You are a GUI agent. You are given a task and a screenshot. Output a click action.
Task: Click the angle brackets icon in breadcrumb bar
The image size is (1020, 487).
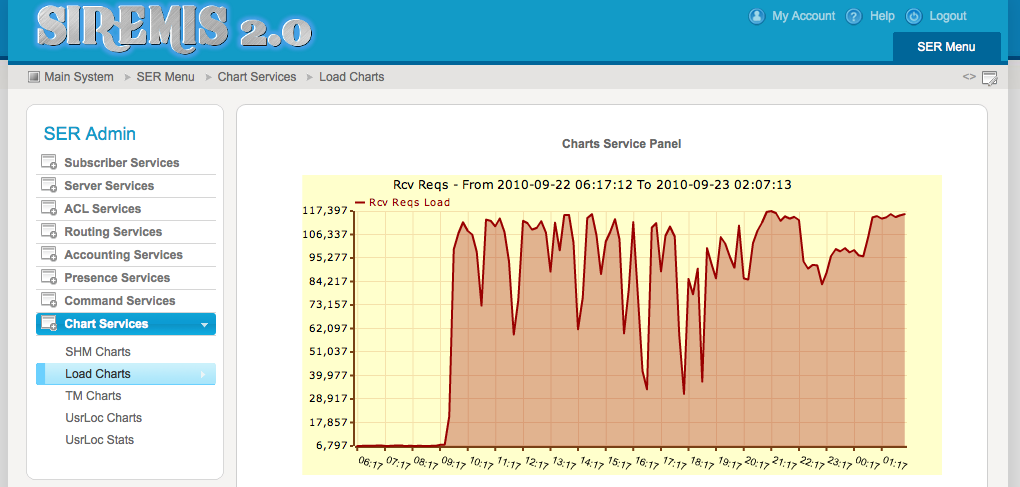pos(969,77)
